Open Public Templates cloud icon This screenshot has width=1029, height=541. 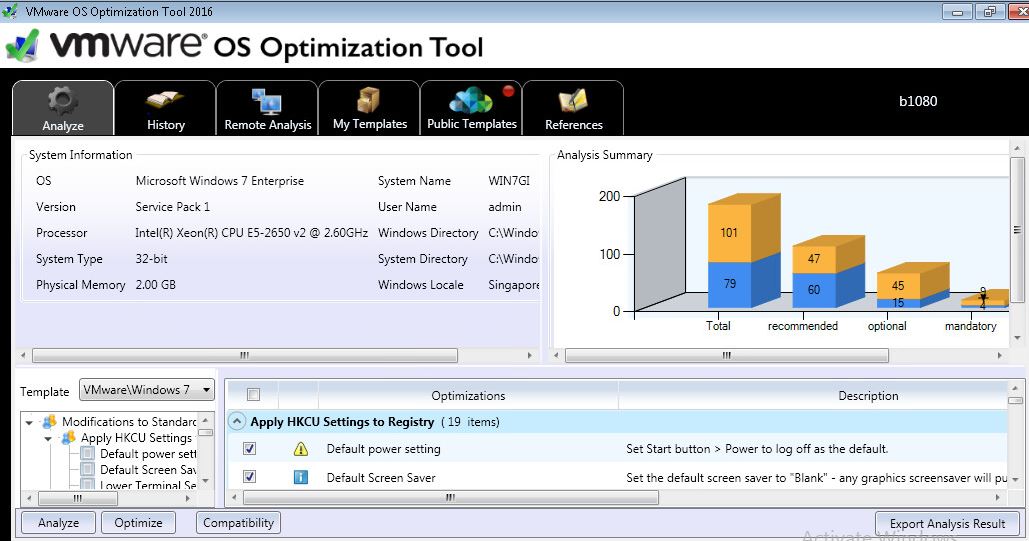[471, 101]
